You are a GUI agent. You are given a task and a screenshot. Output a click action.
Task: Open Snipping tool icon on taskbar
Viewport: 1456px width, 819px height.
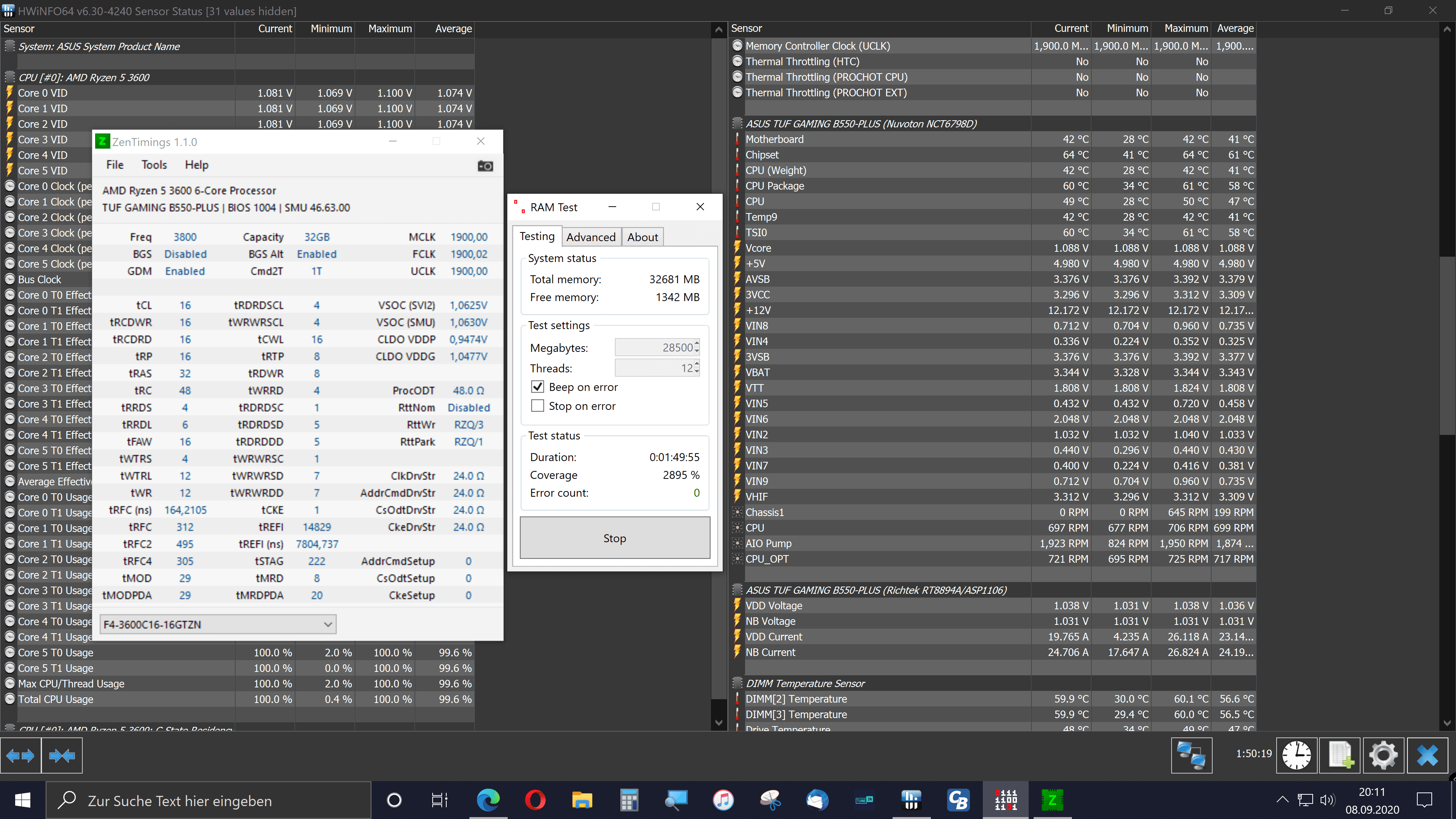pyautogui.click(x=770, y=800)
